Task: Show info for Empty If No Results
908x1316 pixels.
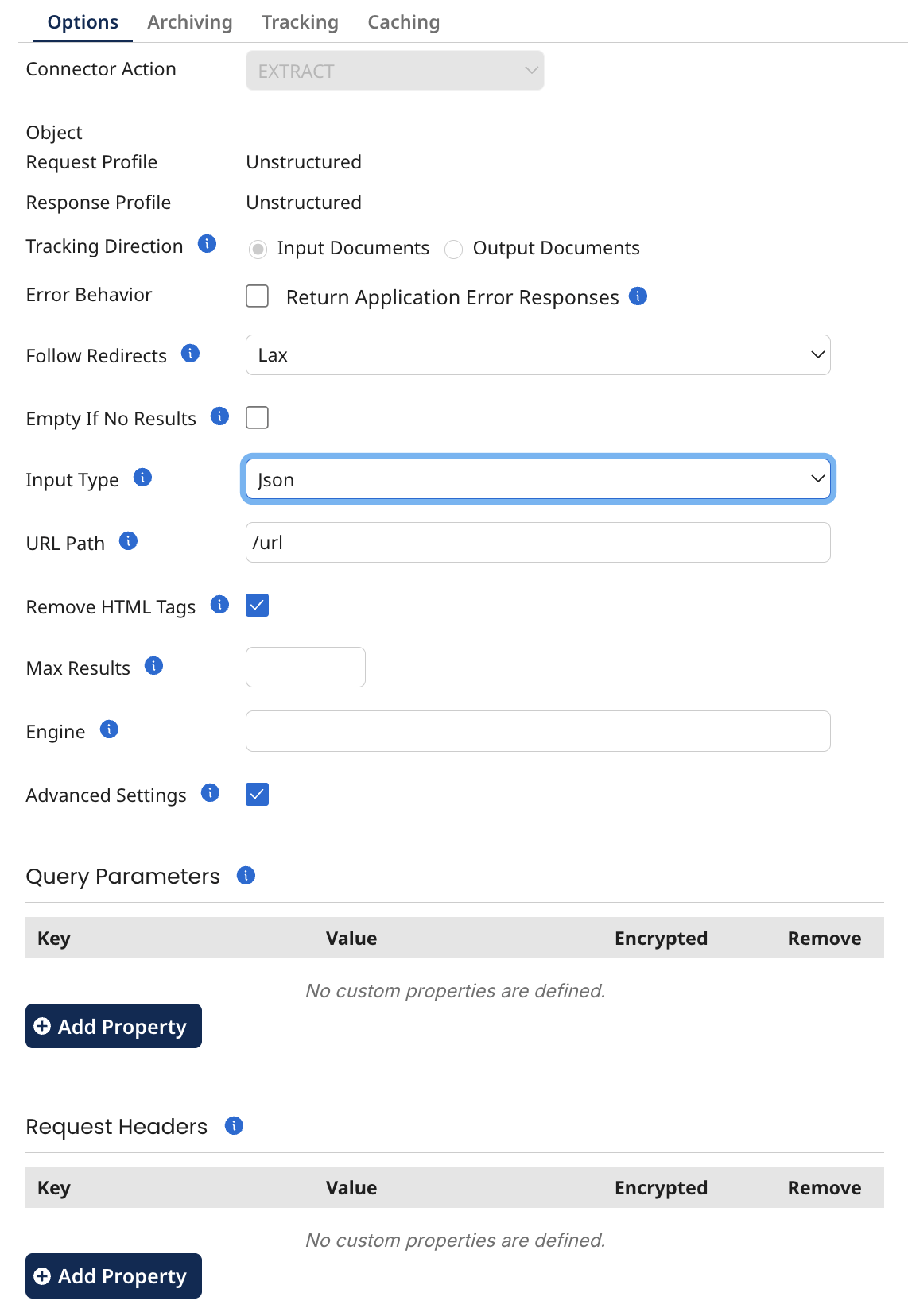Action: 219,416
